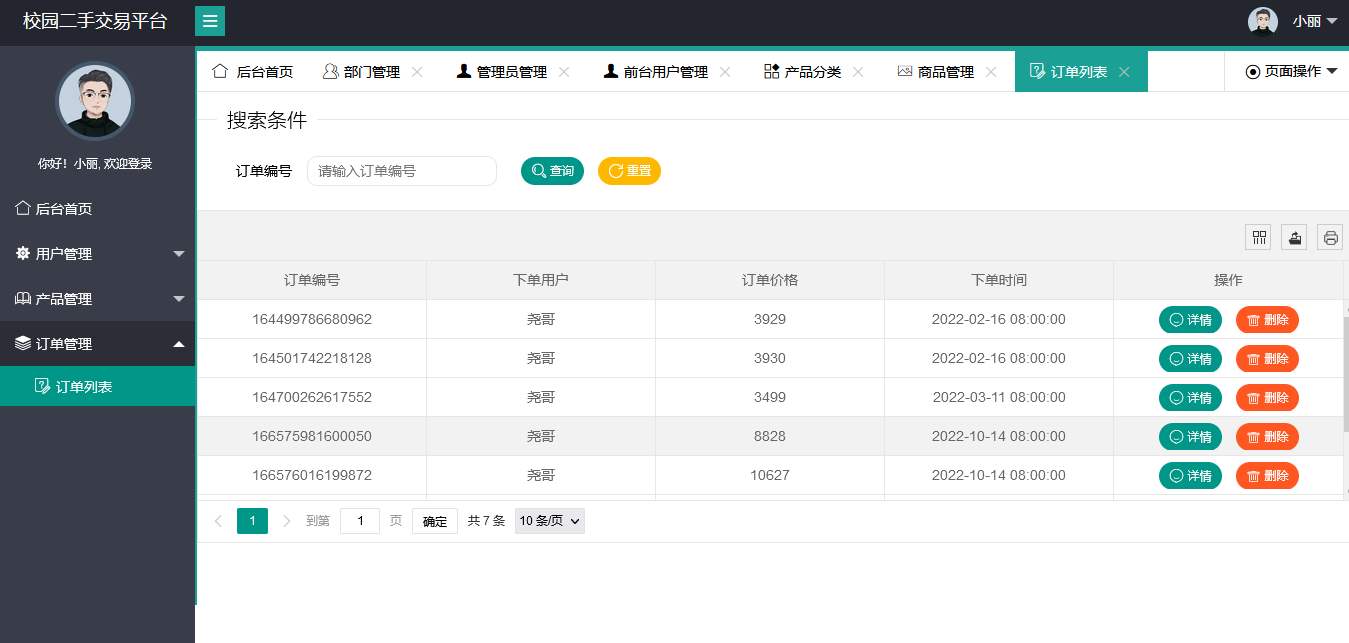Expand the 用户管理 sidebar menu
This screenshot has height=643, width=1349.
click(x=97, y=254)
